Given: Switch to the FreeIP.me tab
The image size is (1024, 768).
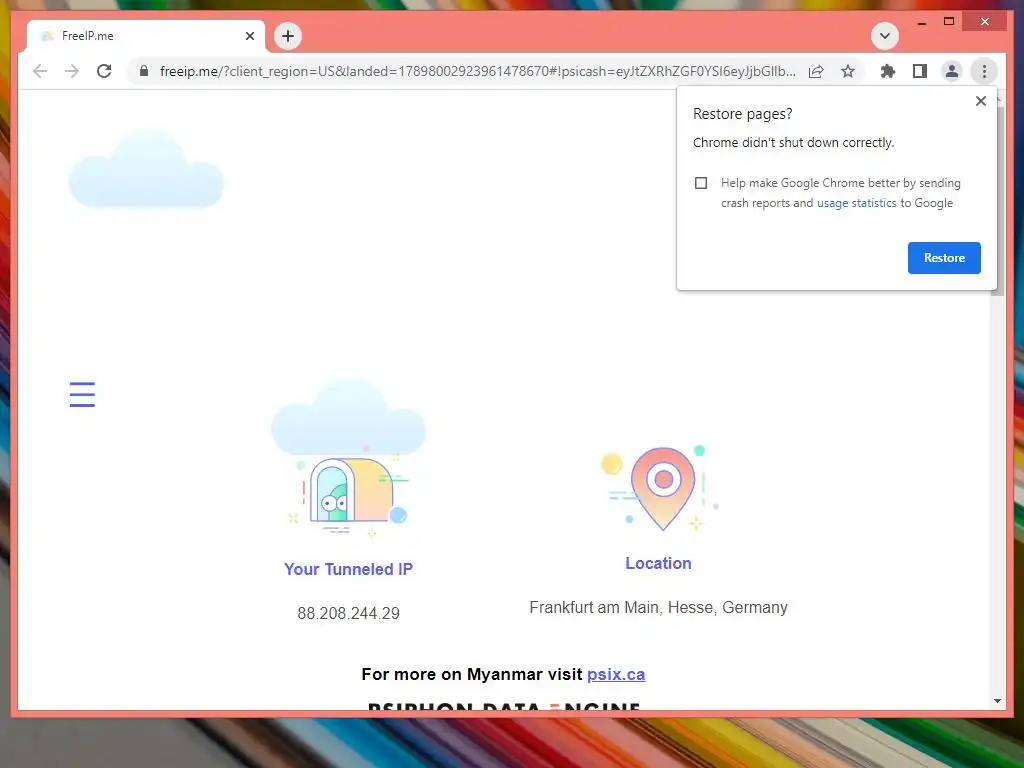Looking at the screenshot, I should click(146, 36).
